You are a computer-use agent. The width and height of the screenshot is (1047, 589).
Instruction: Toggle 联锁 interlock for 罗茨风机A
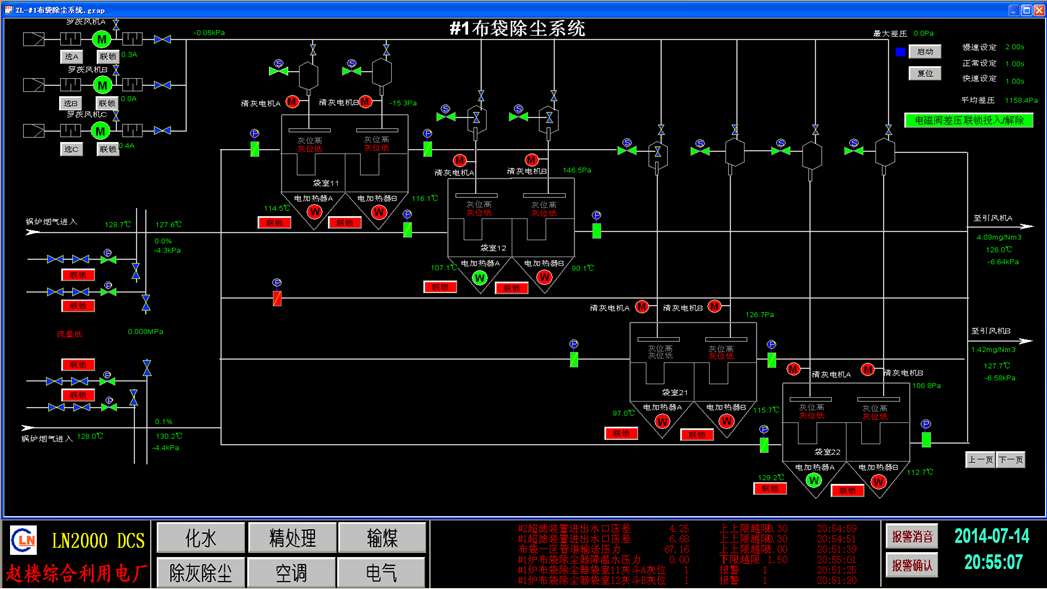point(108,57)
